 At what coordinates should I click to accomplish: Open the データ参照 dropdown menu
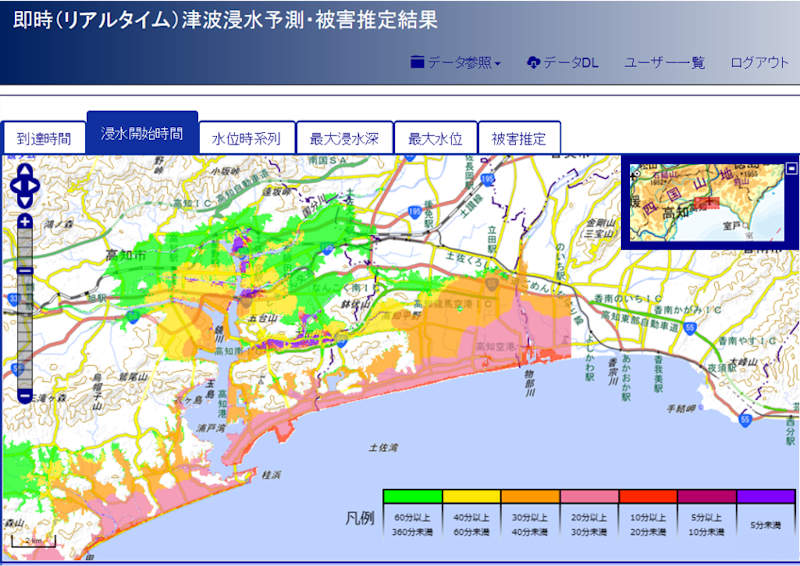pos(456,63)
